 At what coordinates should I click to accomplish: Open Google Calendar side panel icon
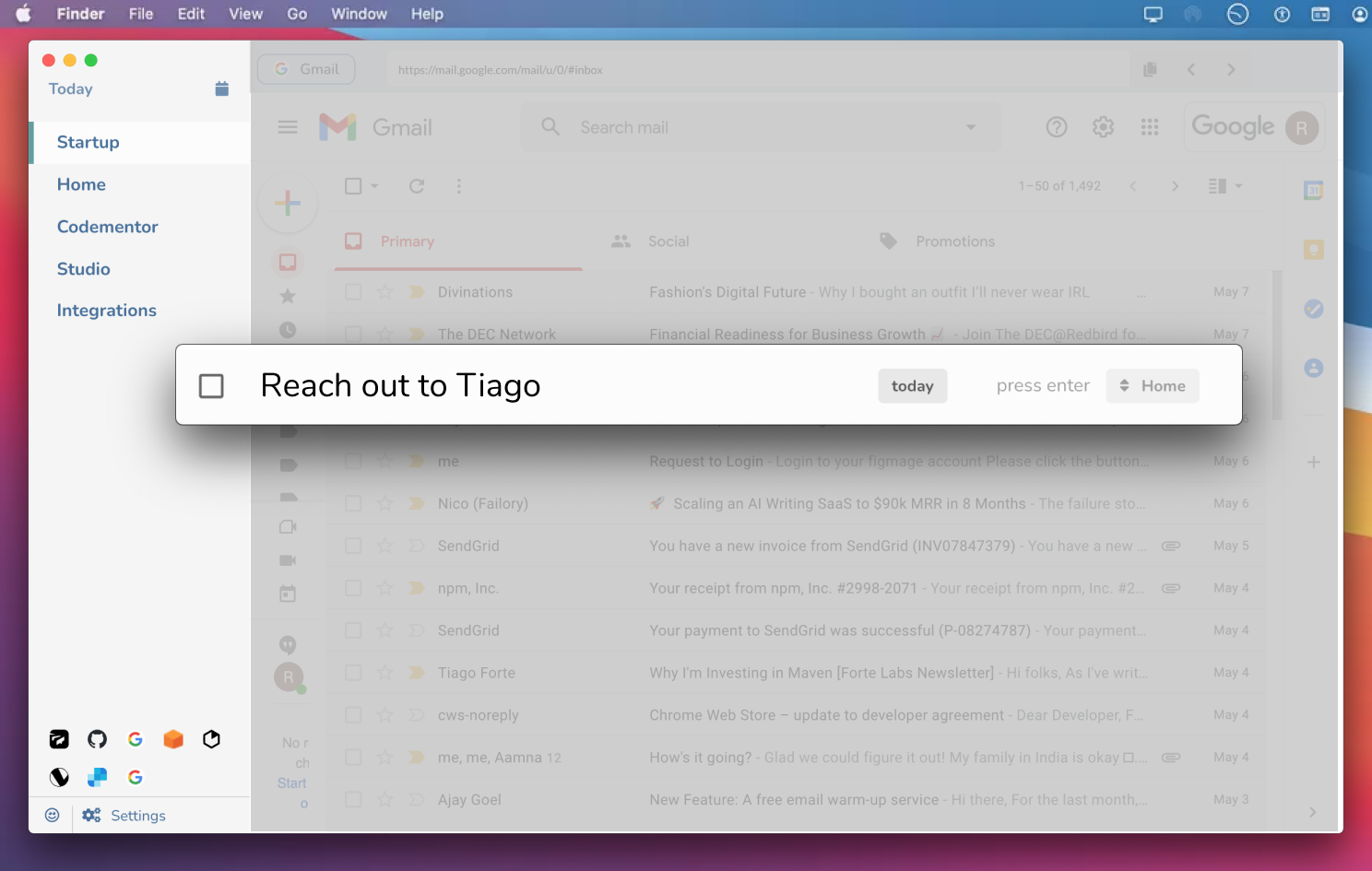[x=1314, y=191]
